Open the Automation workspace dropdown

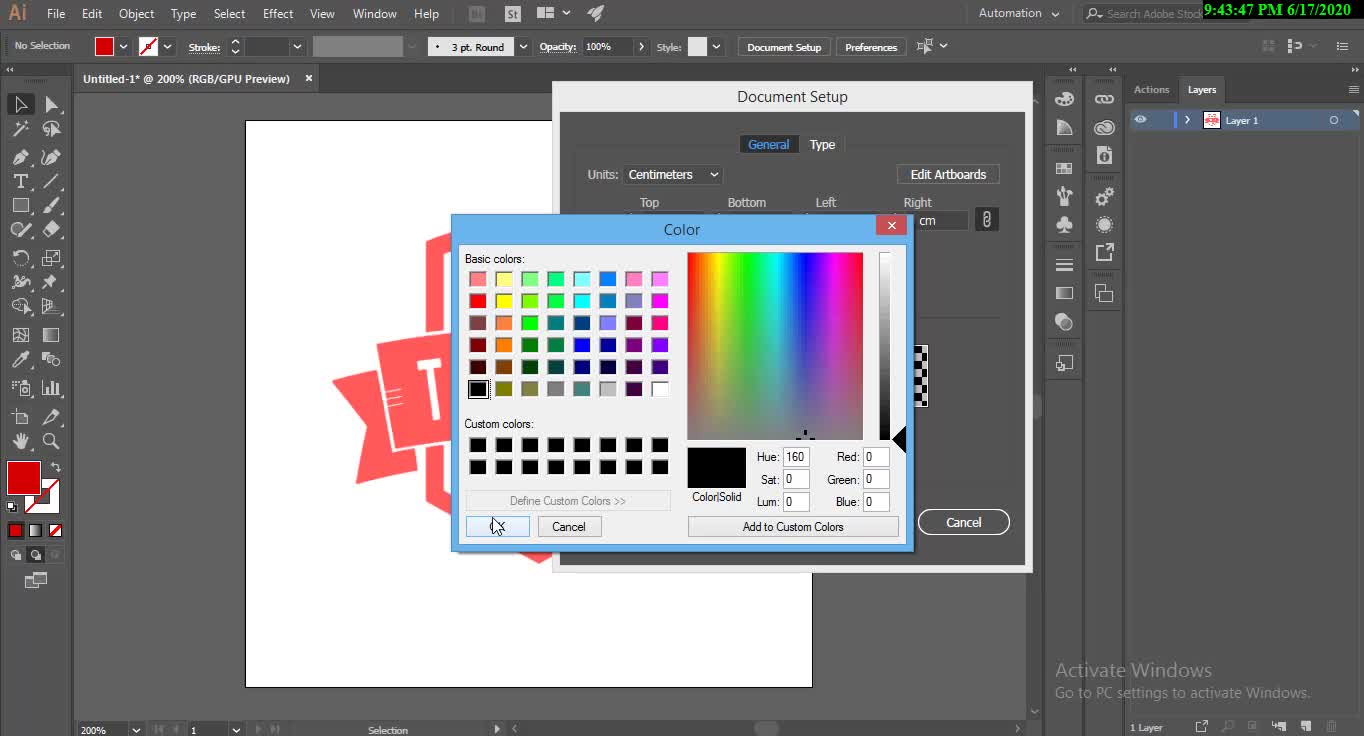tap(1019, 13)
